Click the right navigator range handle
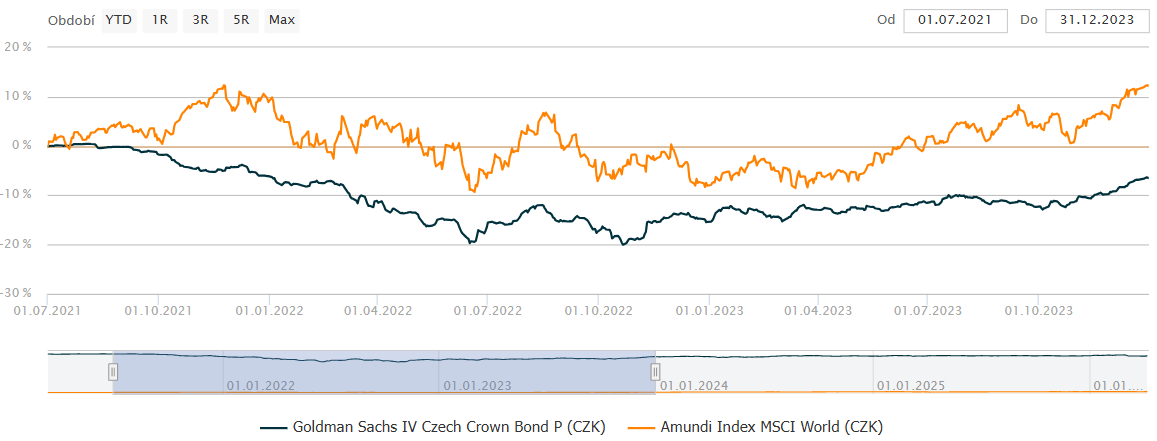 (x=655, y=372)
